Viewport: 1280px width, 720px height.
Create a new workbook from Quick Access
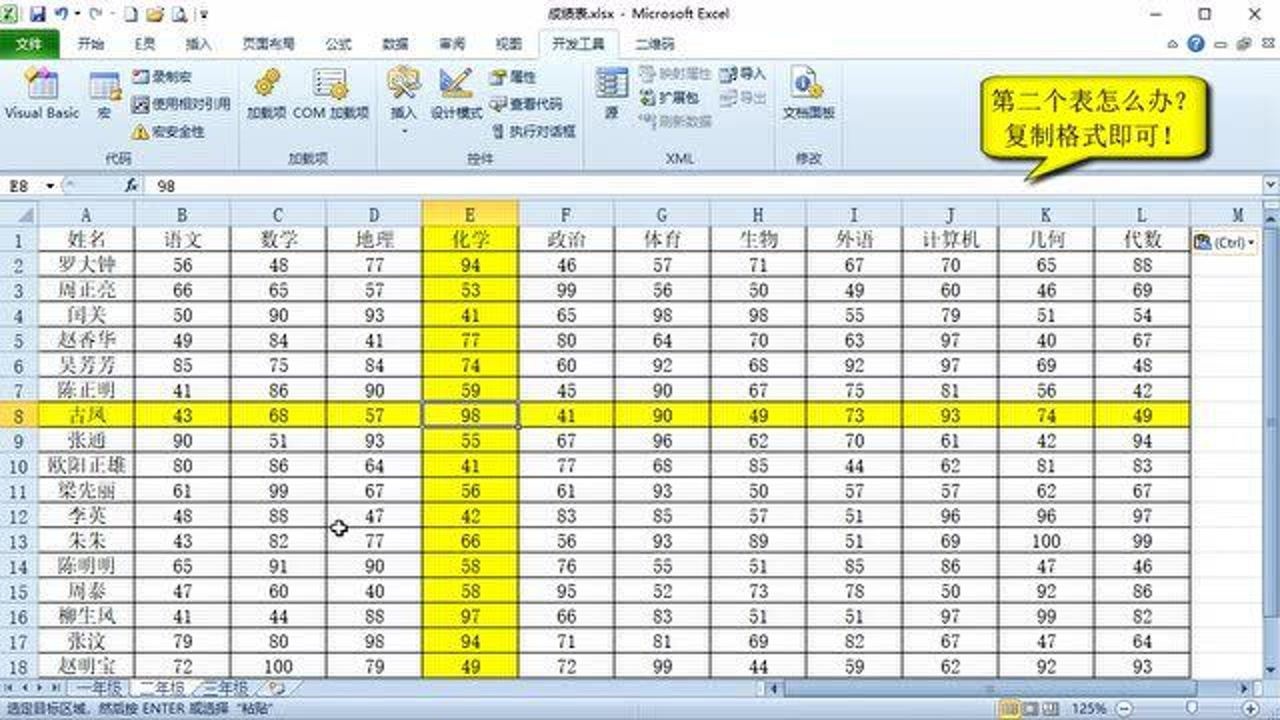click(132, 15)
